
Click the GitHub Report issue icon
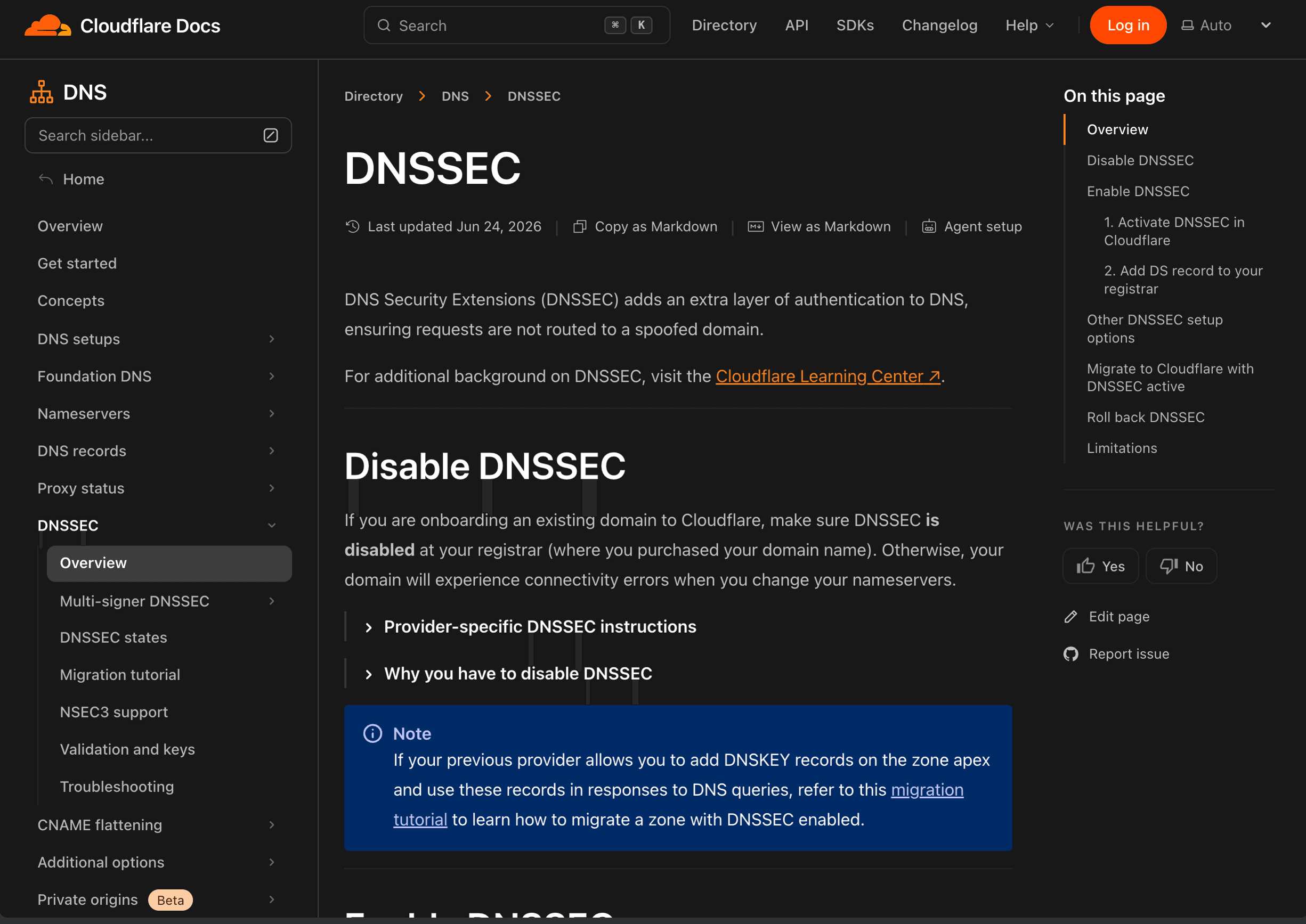(1071, 655)
